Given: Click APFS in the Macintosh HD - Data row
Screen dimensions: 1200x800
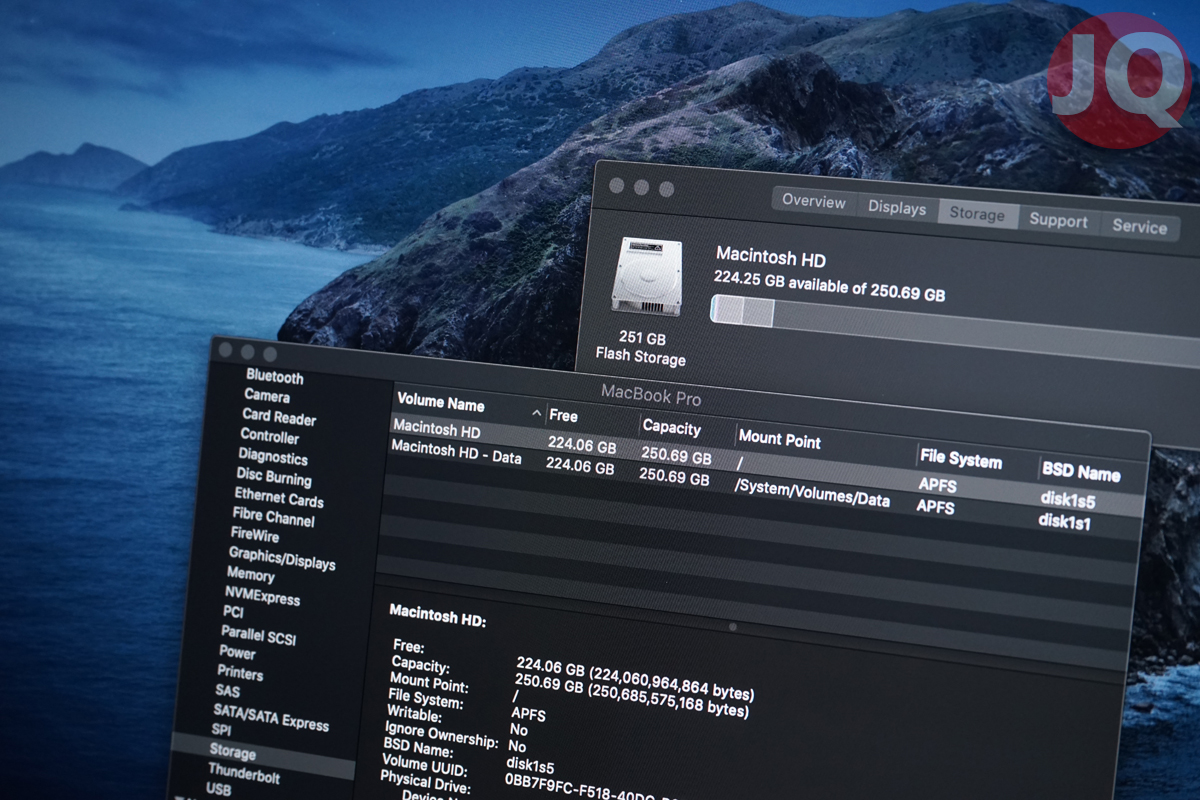Looking at the screenshot, I should [x=936, y=507].
